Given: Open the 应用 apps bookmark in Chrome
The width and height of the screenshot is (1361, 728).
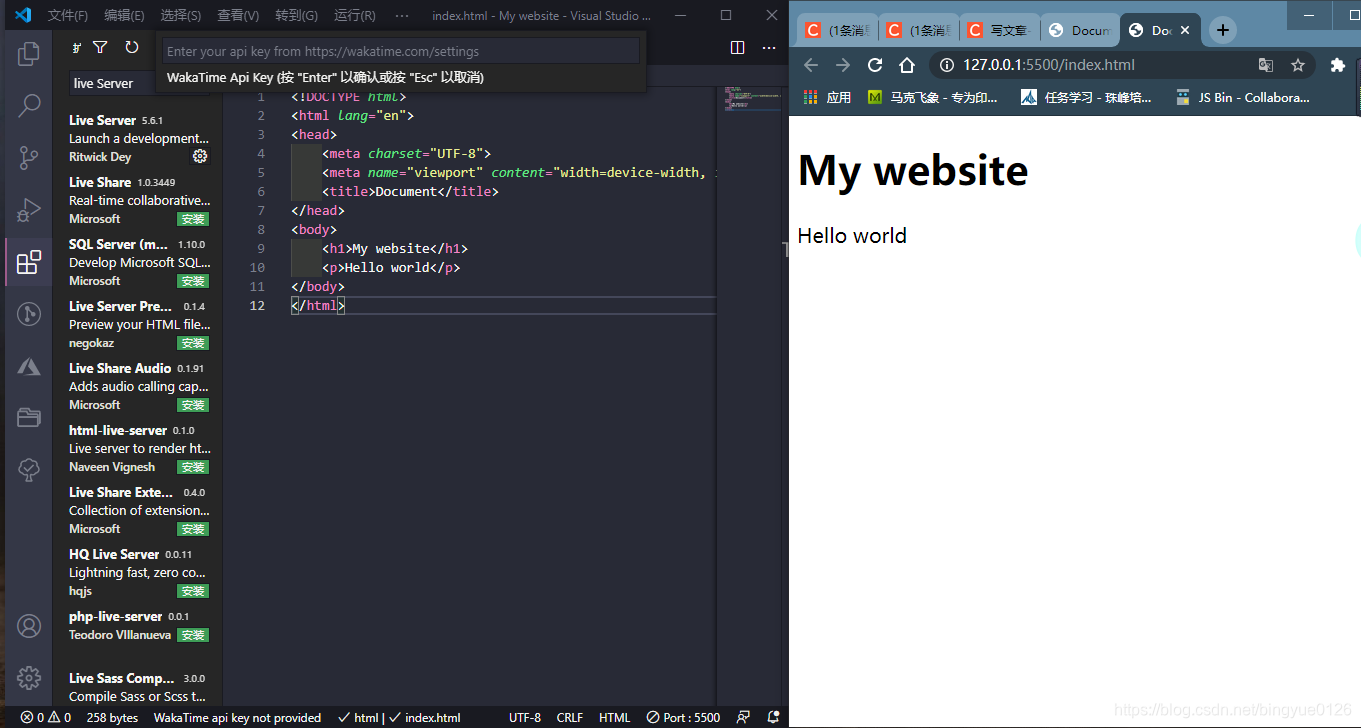Looking at the screenshot, I should (827, 97).
